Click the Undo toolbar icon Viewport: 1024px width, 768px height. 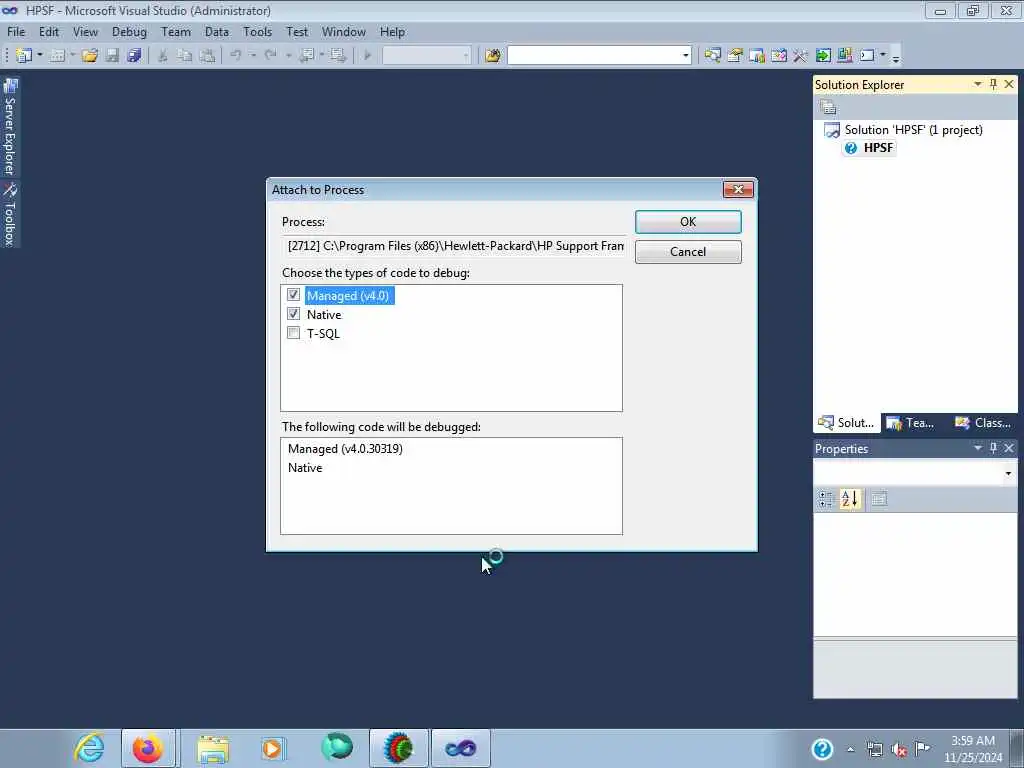(x=236, y=56)
